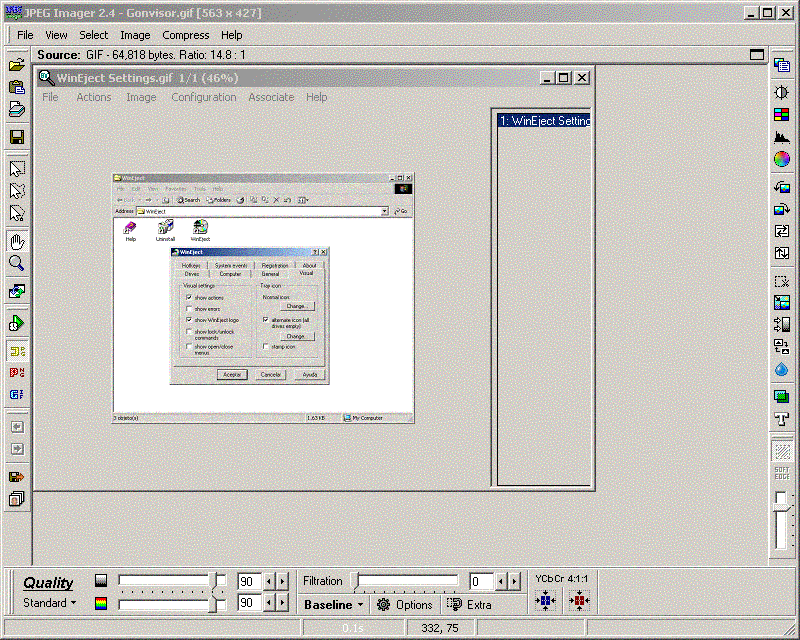Decrease Filtration value with left arrow
This screenshot has width=800, height=640.
tap(501, 581)
